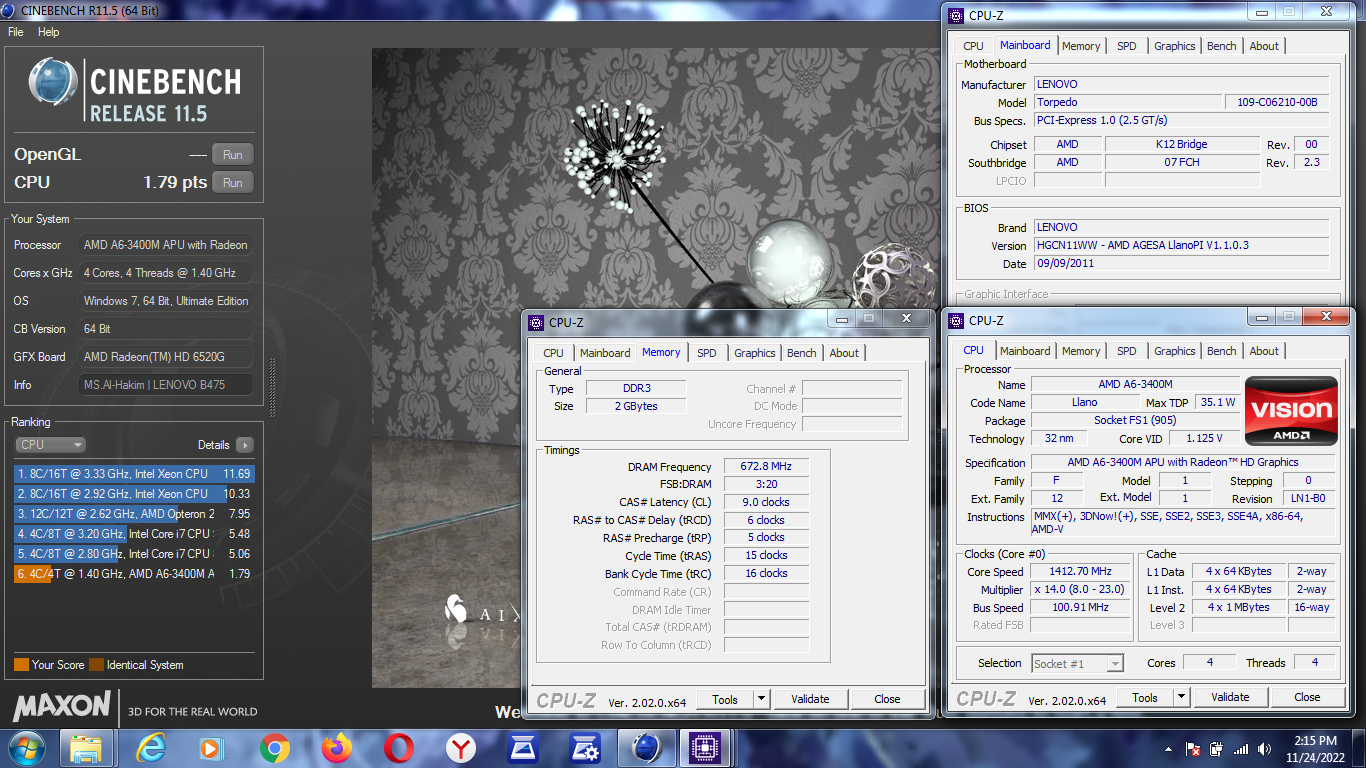
Task: Show hidden tray icons arrow
Action: pyautogui.click(x=1168, y=749)
